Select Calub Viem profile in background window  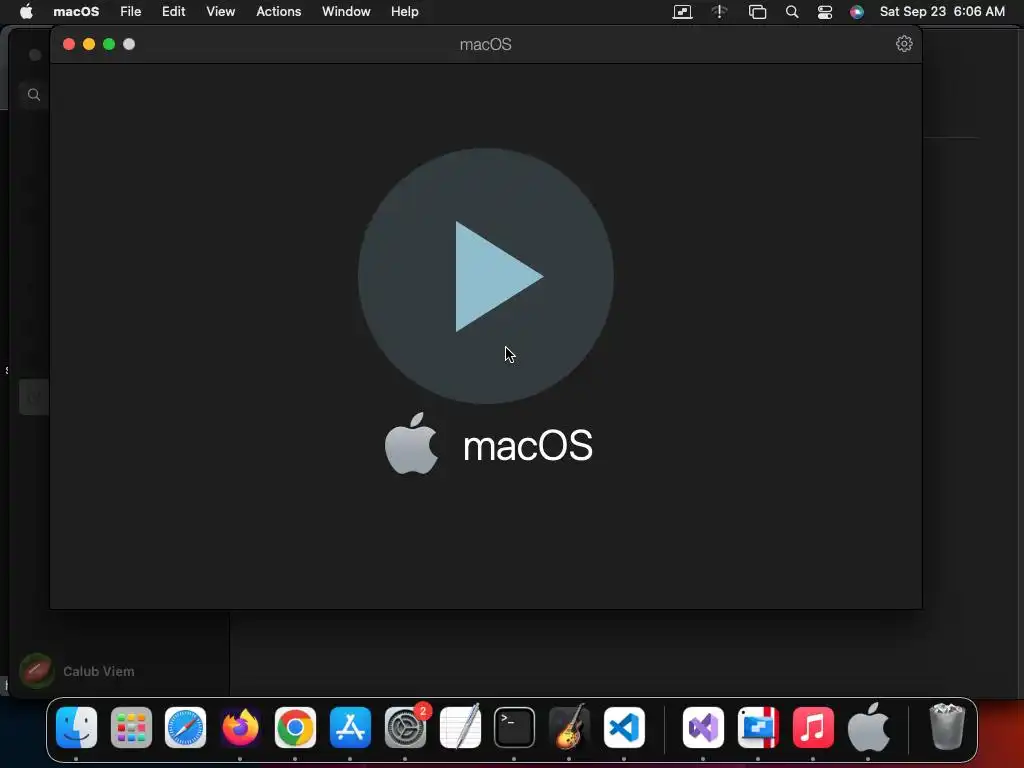(76, 671)
